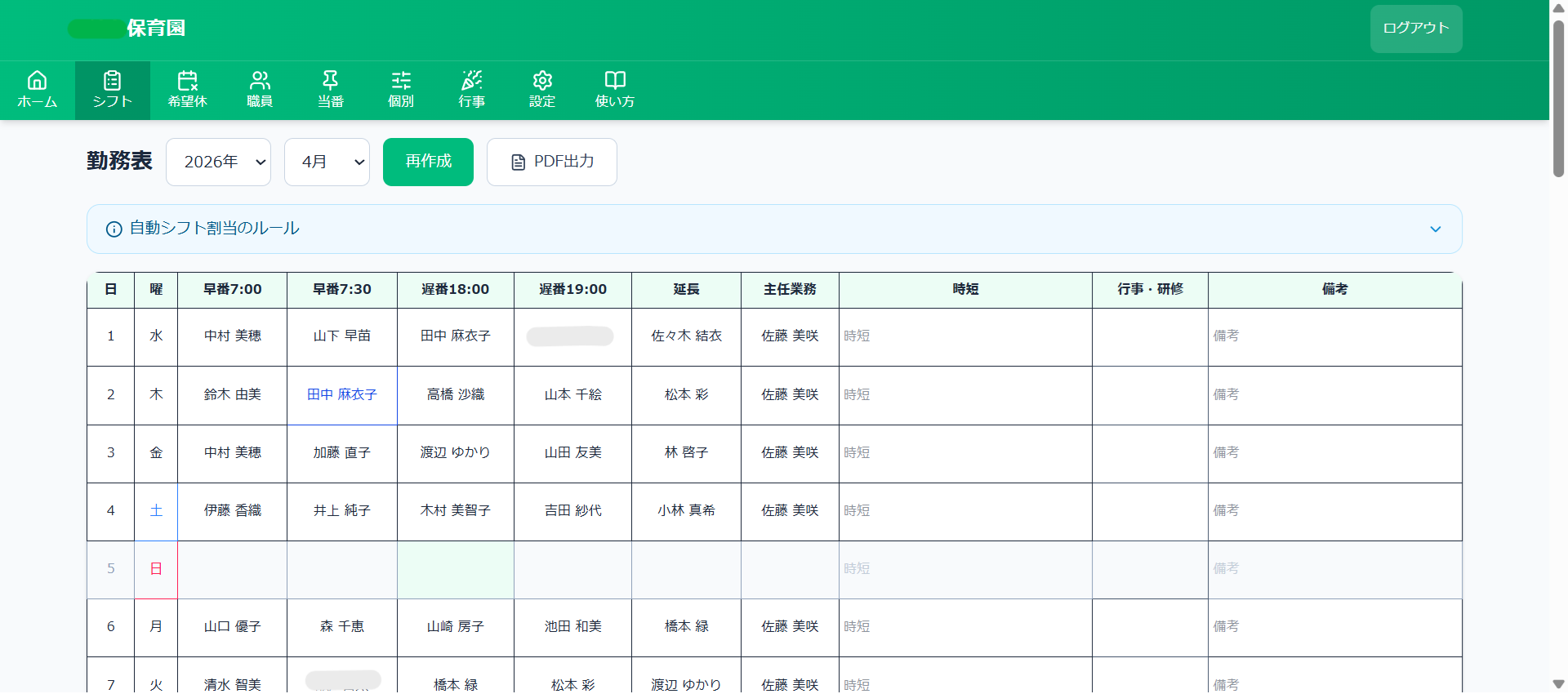This screenshot has width=1568, height=694.
Task: Click the 時短 field on day 1
Action: [x=965, y=336]
